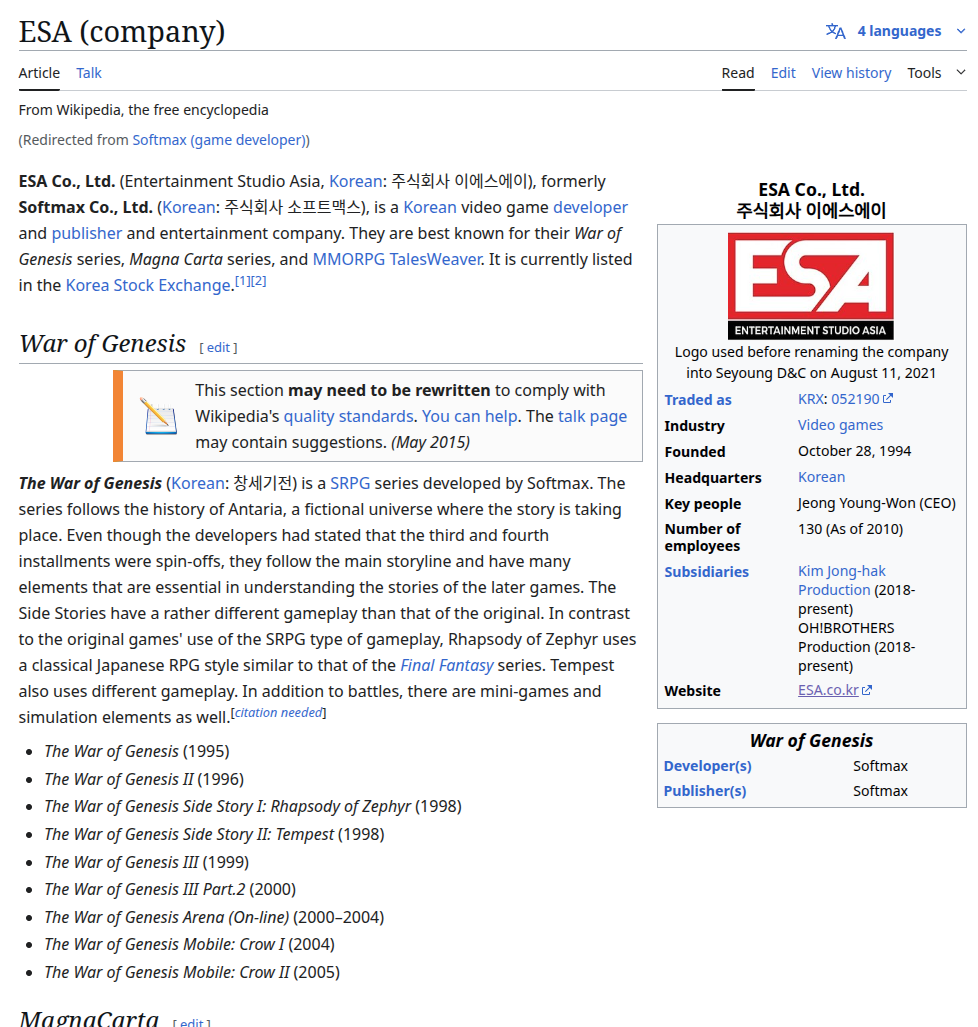Click the Korean link after Softmax Co., Ltd.

click(189, 208)
